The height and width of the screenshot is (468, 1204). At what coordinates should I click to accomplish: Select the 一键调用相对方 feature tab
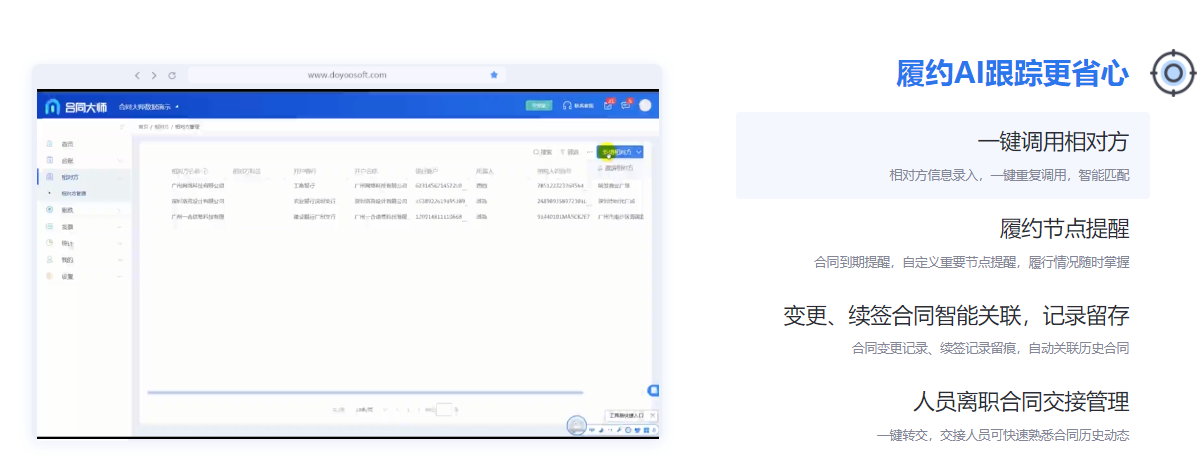point(943,155)
